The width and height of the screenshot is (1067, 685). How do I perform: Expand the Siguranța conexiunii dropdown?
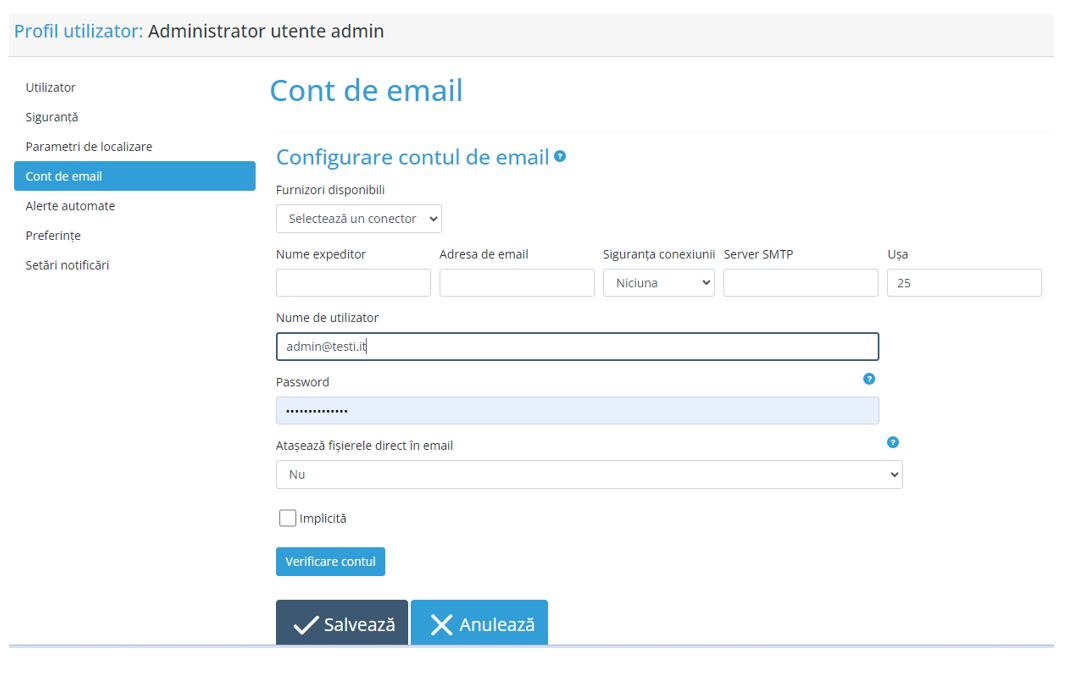[658, 283]
